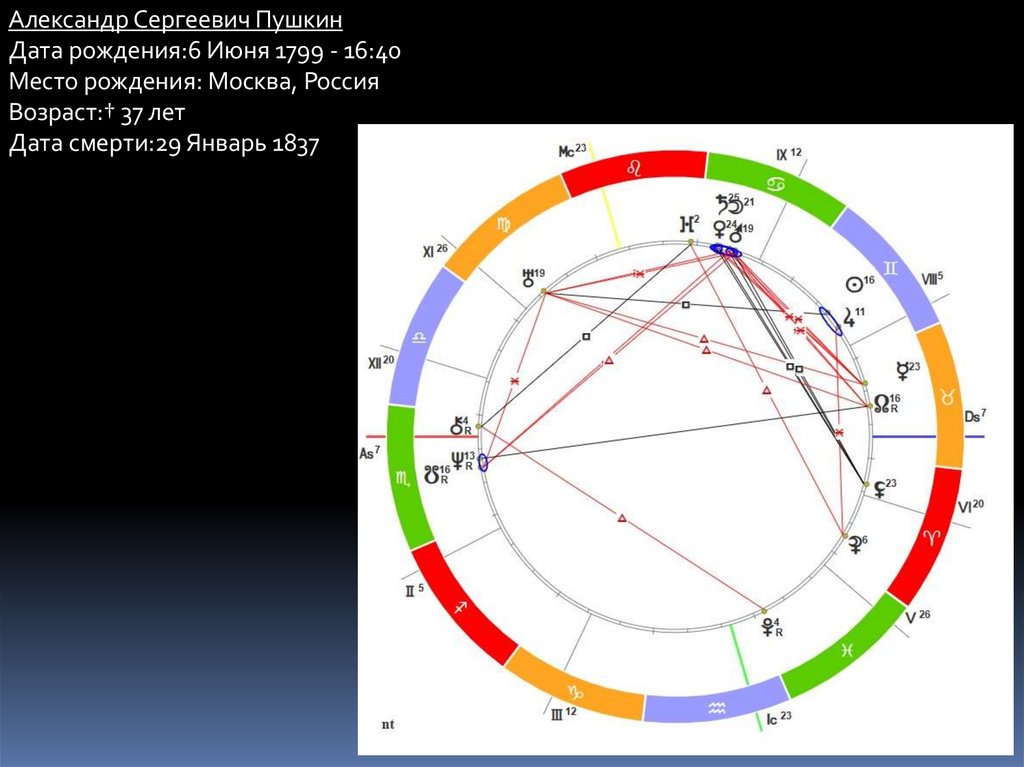Click the Libra symbol on the lavender sector
Screen dimensions: 1024x767
click(418, 338)
